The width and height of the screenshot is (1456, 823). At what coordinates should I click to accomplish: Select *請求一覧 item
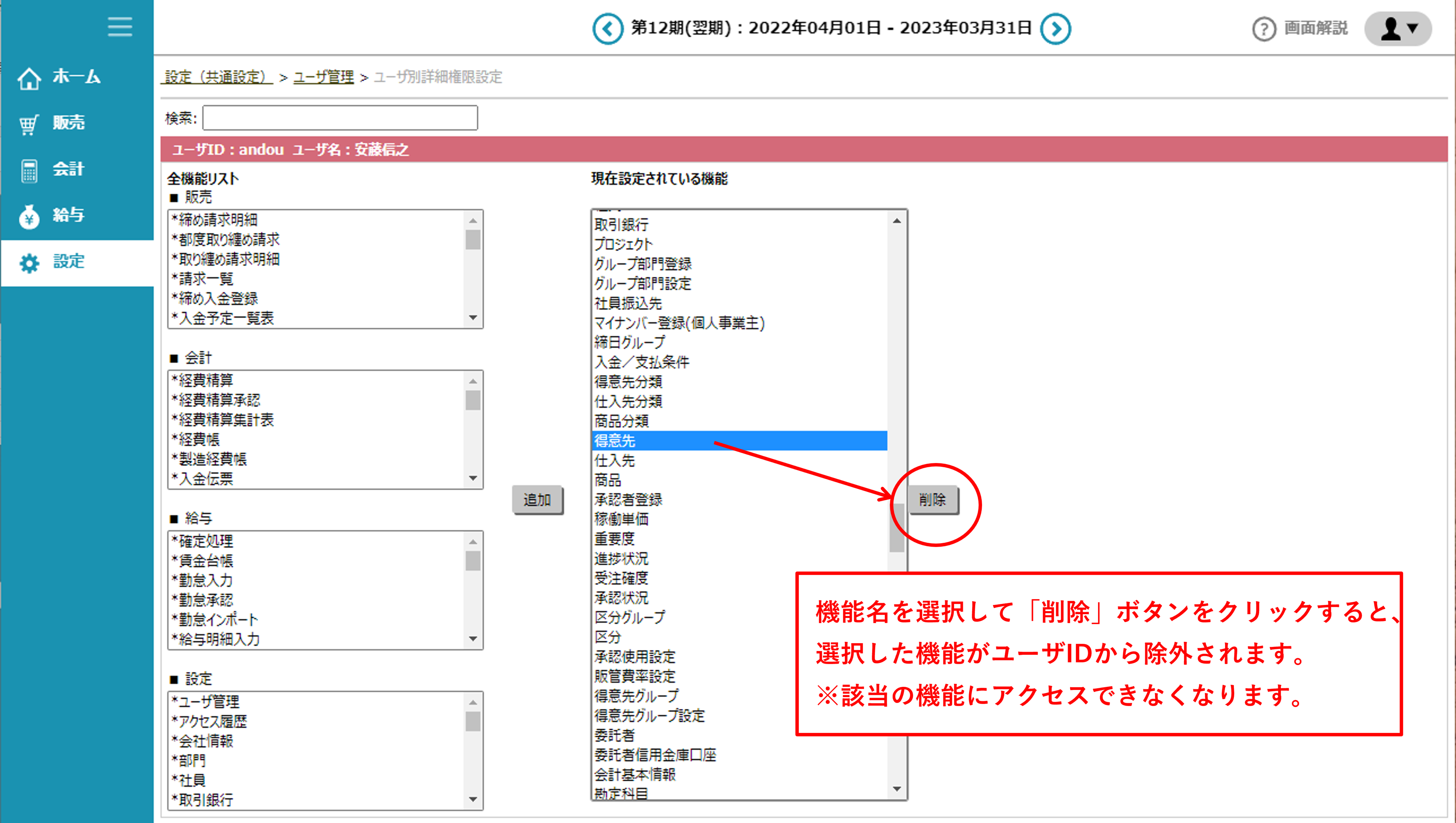[x=316, y=279]
